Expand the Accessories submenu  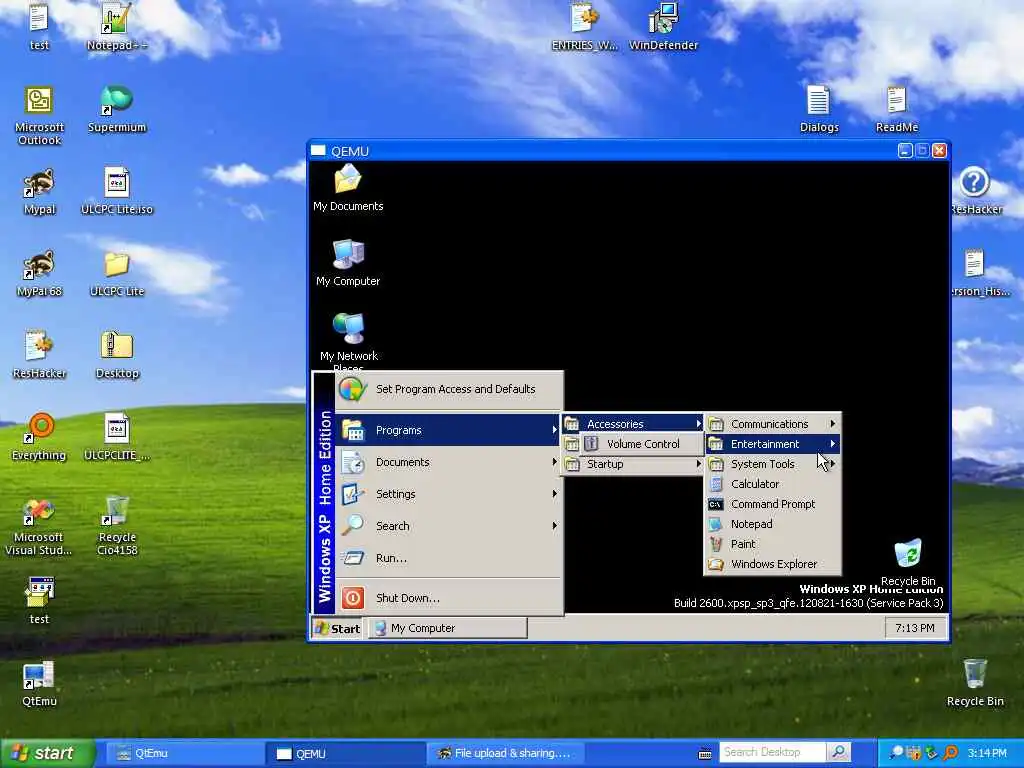point(632,424)
